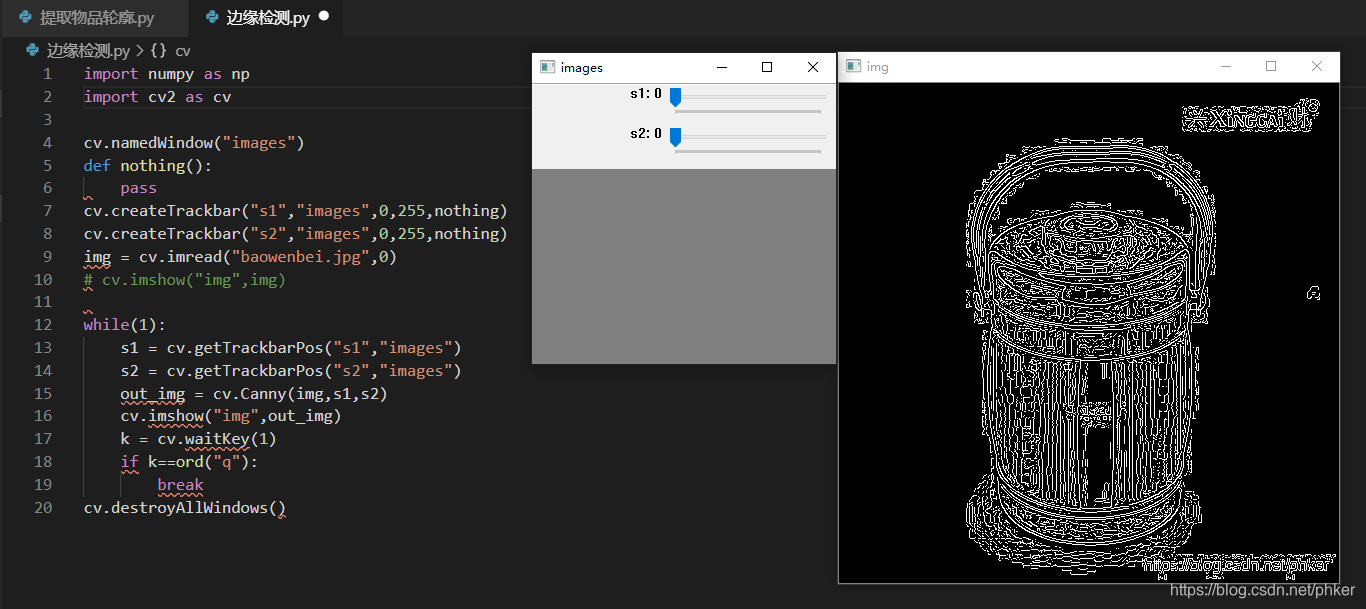The height and width of the screenshot is (609, 1366).
Task: Click the slider thumb for s2 trackbar
Action: [675, 137]
